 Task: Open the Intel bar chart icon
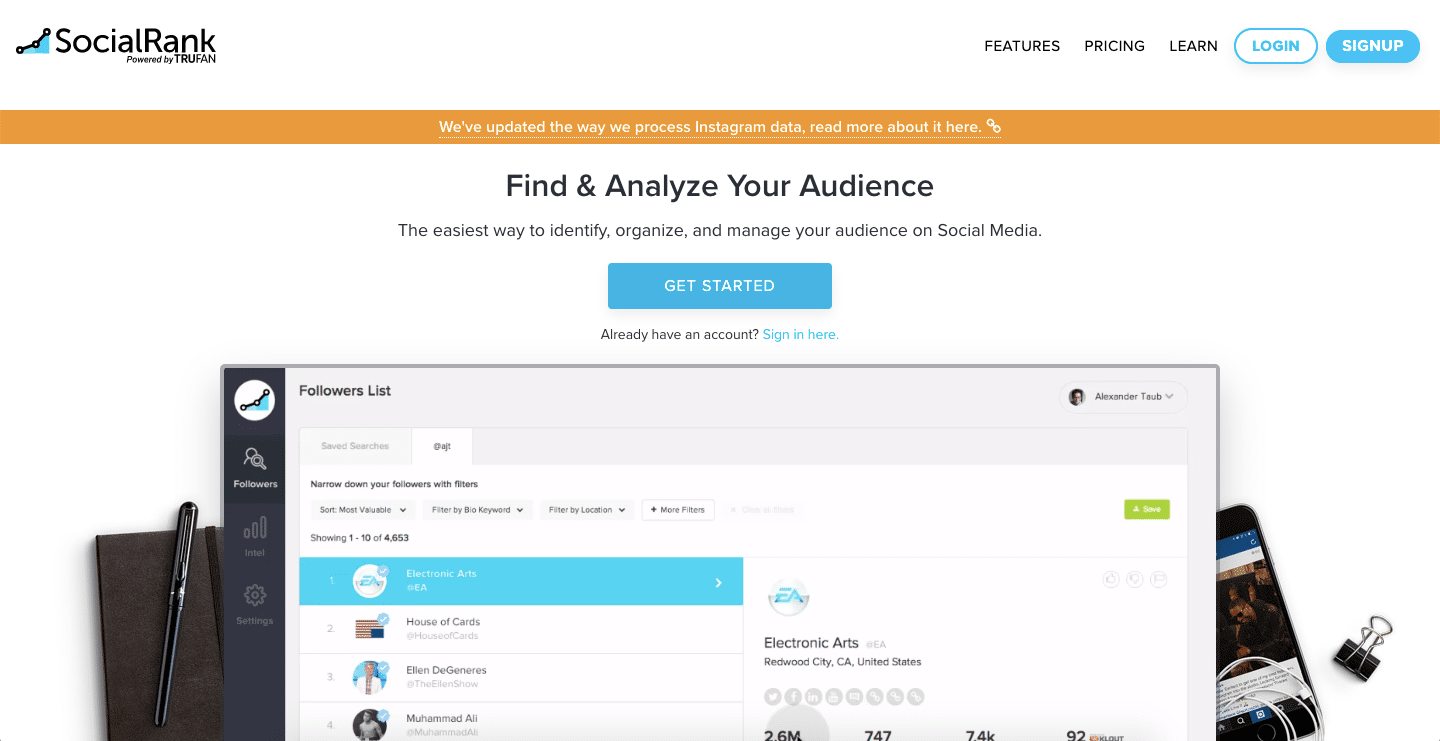point(255,535)
